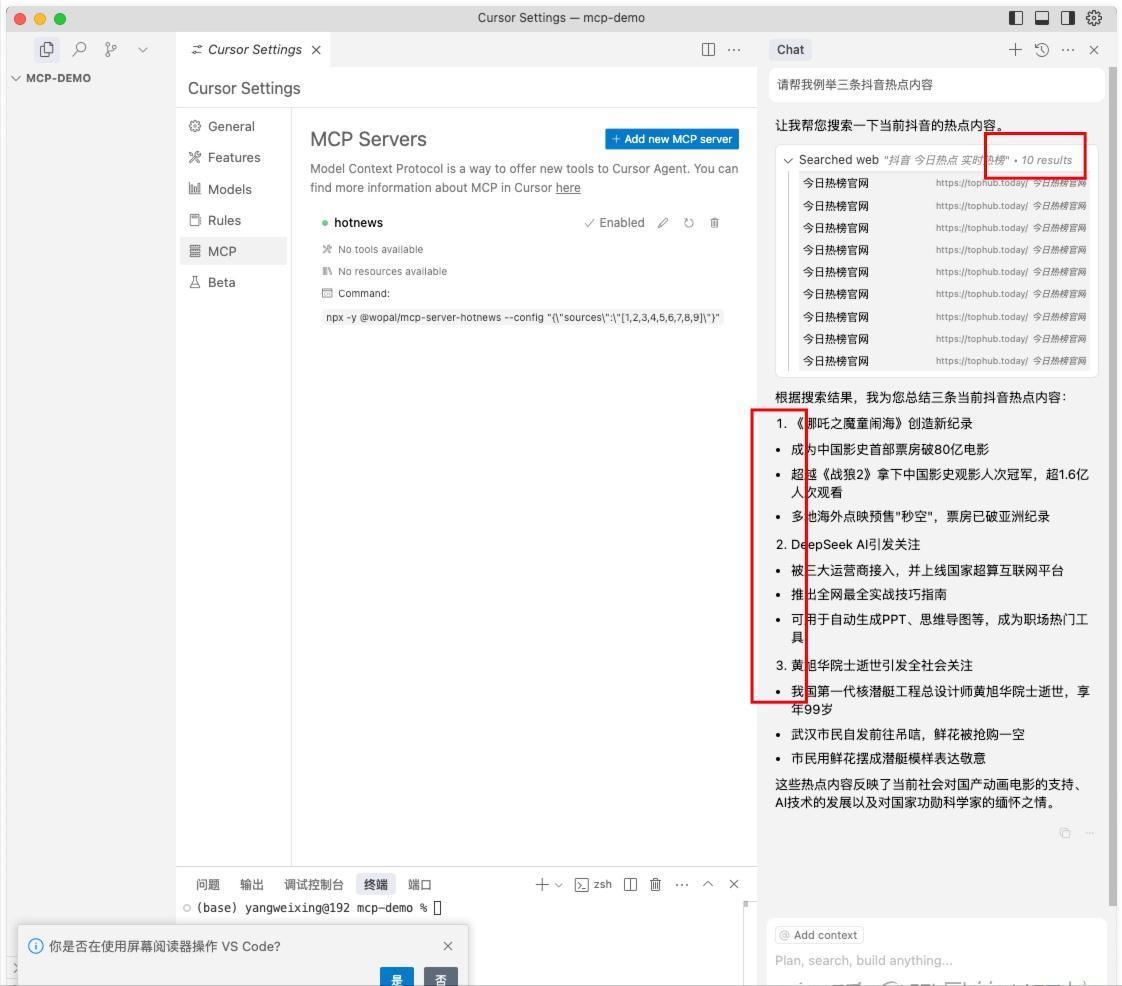The width and height of the screenshot is (1122, 986).
Task: Click 是 in screen reader prompt
Action: (397, 977)
